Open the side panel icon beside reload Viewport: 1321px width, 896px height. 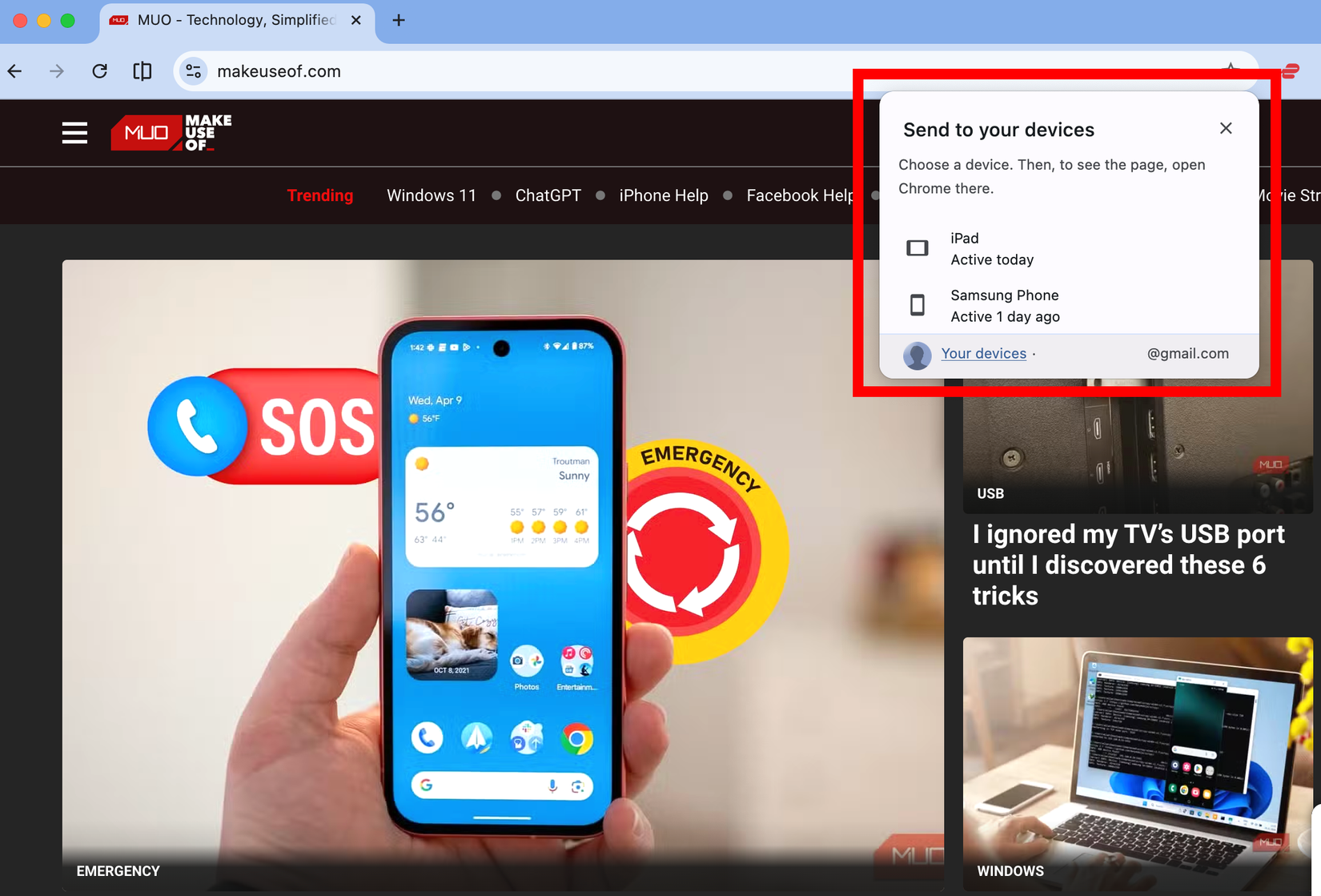pos(142,71)
